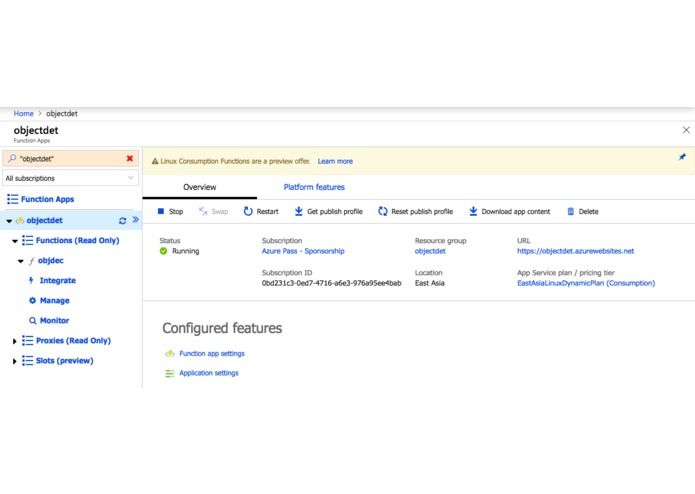This screenshot has height=494, width=695.
Task: Click the objectdet breadcrumb text
Action: pos(62,113)
